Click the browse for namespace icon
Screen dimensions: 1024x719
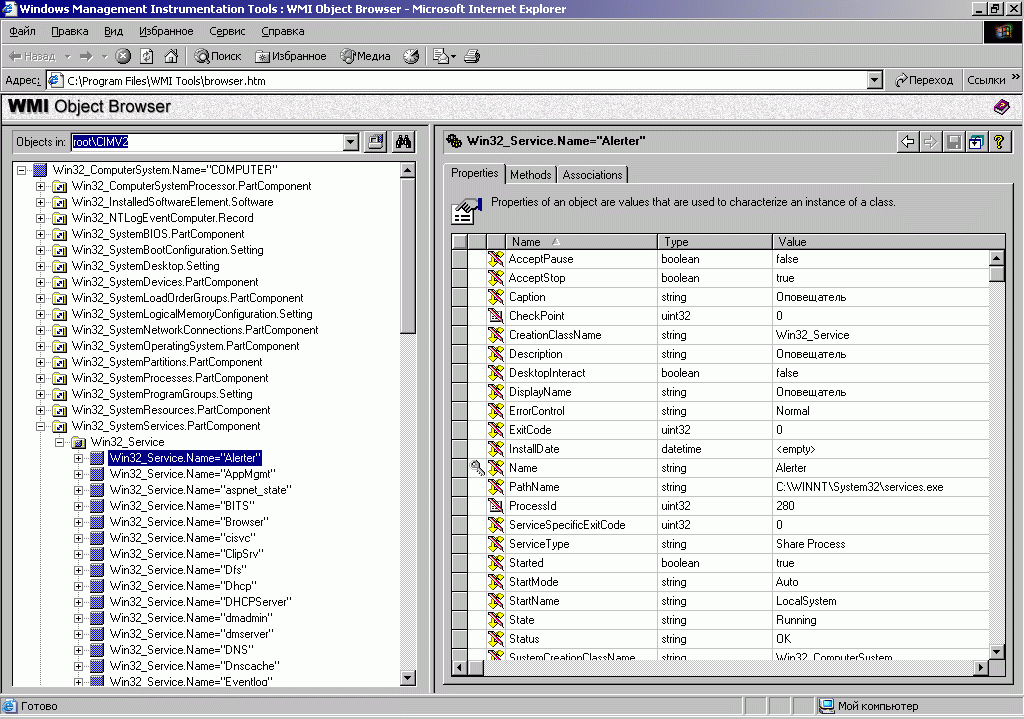click(376, 142)
